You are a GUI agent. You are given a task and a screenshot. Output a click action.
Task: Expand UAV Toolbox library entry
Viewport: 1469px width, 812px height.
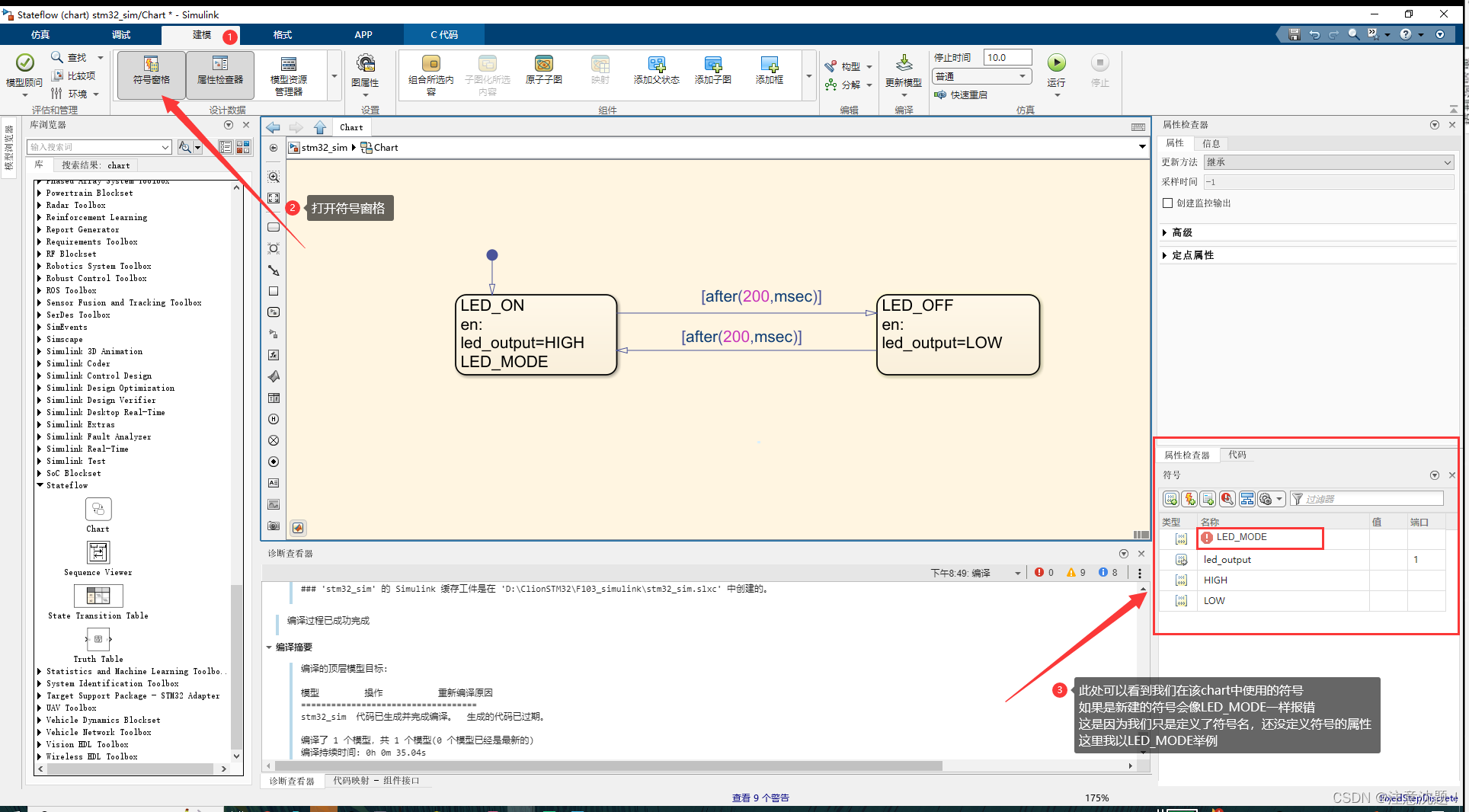point(40,708)
